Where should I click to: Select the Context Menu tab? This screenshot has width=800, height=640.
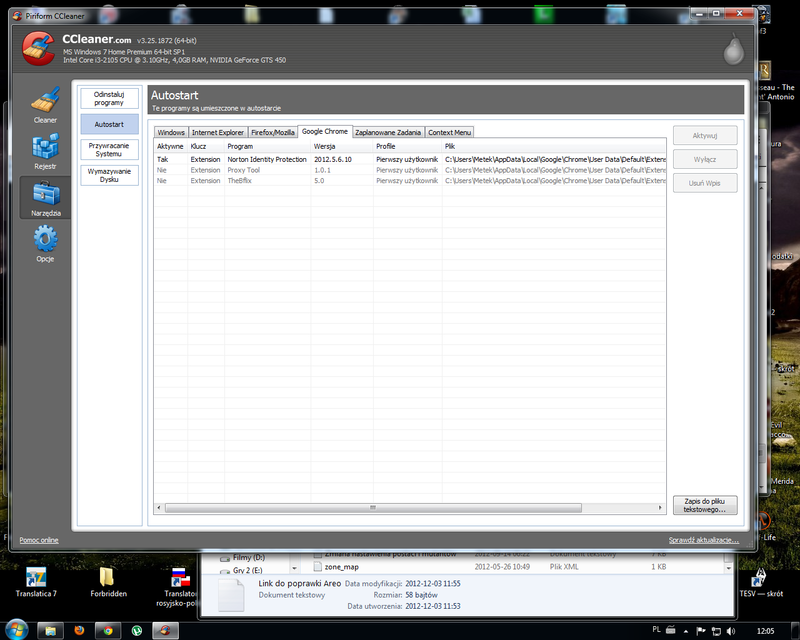point(449,132)
